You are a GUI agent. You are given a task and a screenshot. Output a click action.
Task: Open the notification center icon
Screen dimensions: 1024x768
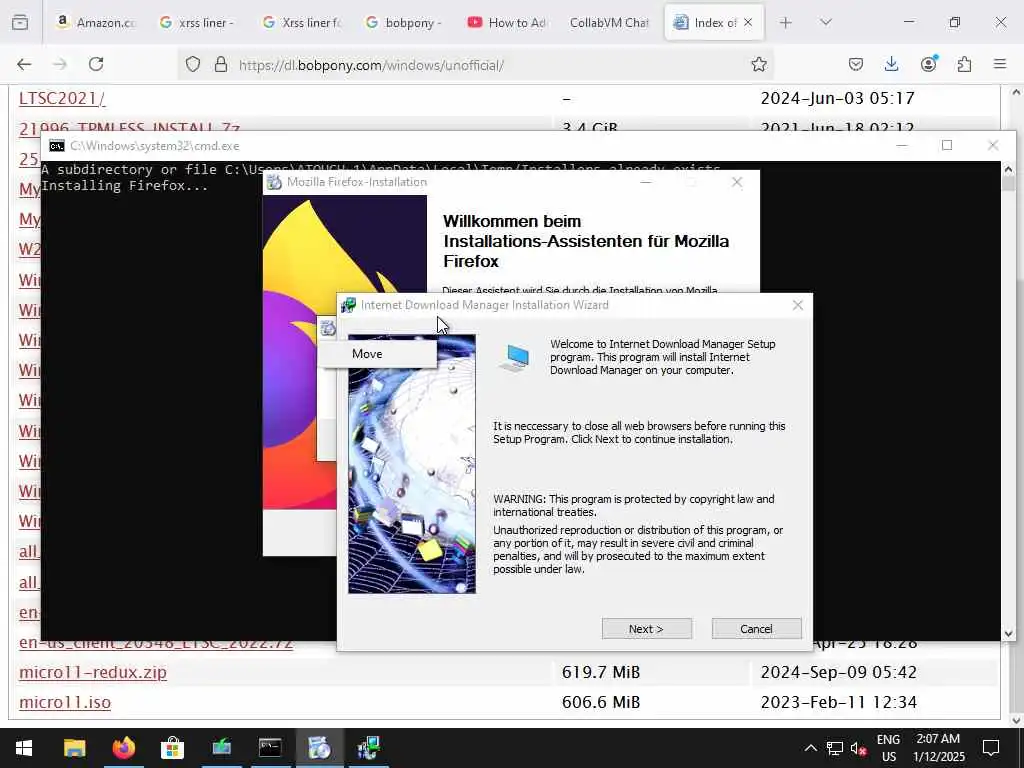coord(991,748)
